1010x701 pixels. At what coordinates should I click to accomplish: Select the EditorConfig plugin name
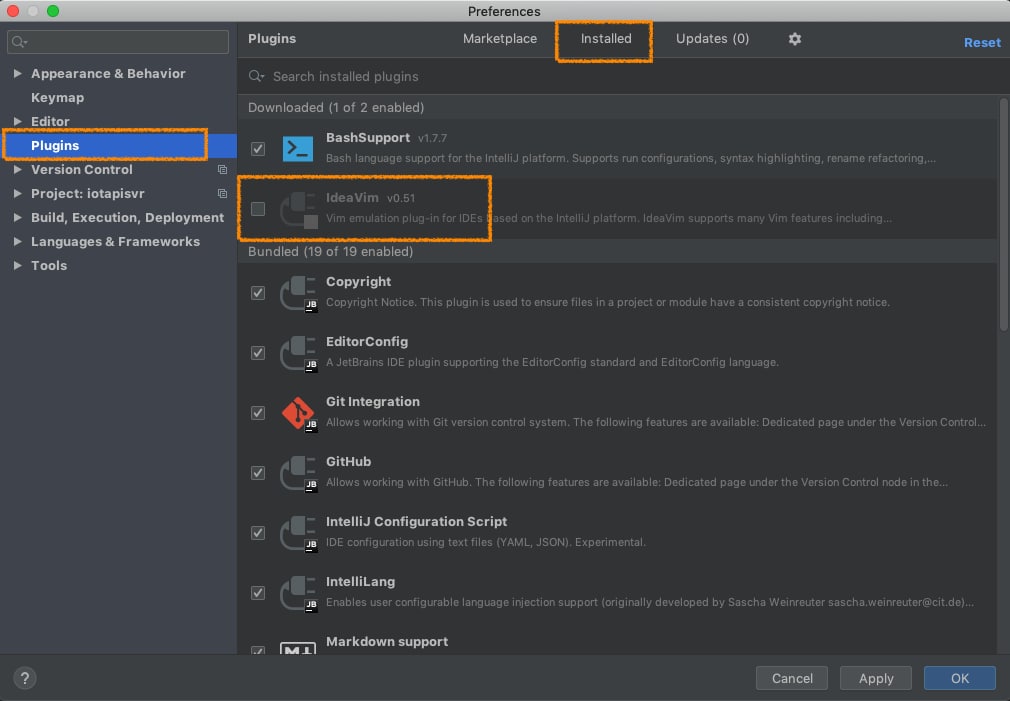[x=367, y=341]
